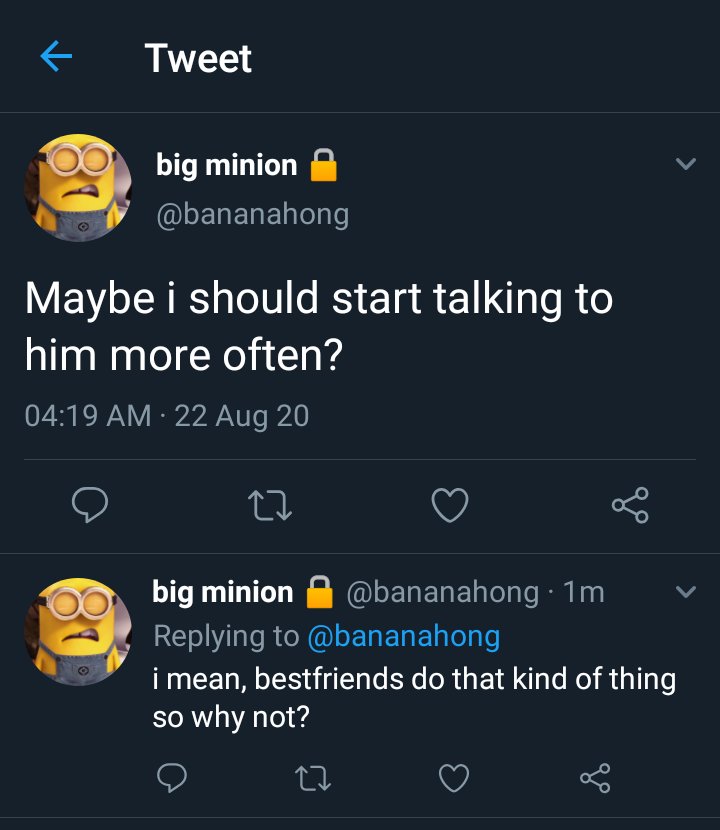Reply to the main tweet via speech bubble icon
Viewport: 720px width, 830px height.
click(x=90, y=504)
